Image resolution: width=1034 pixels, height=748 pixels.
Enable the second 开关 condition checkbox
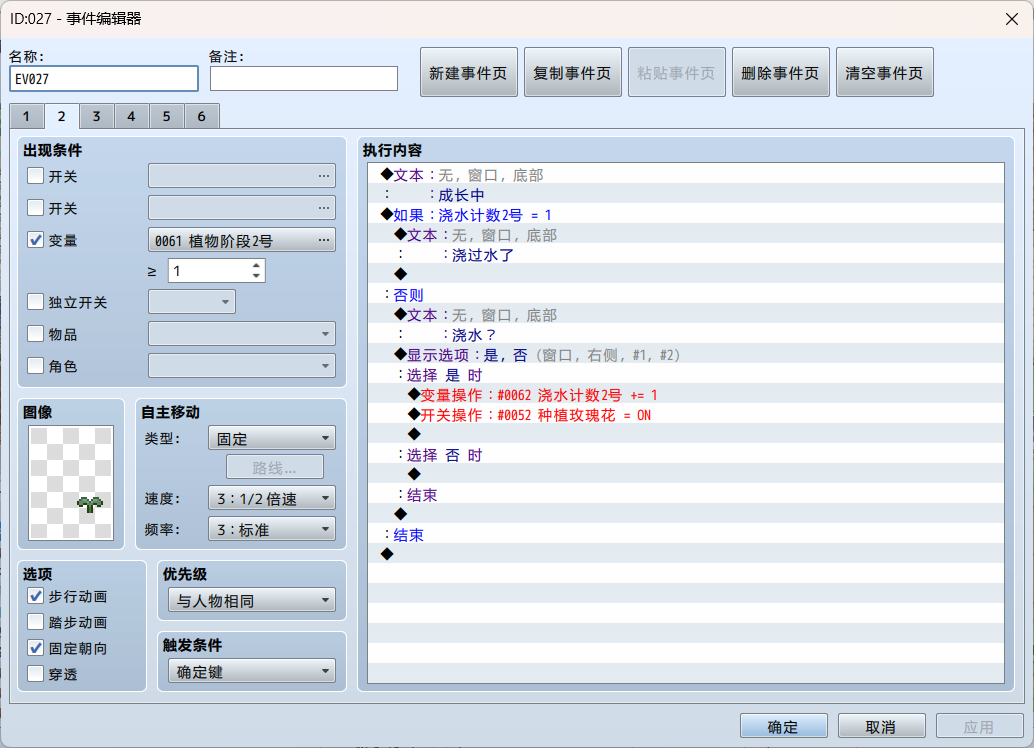point(36,208)
